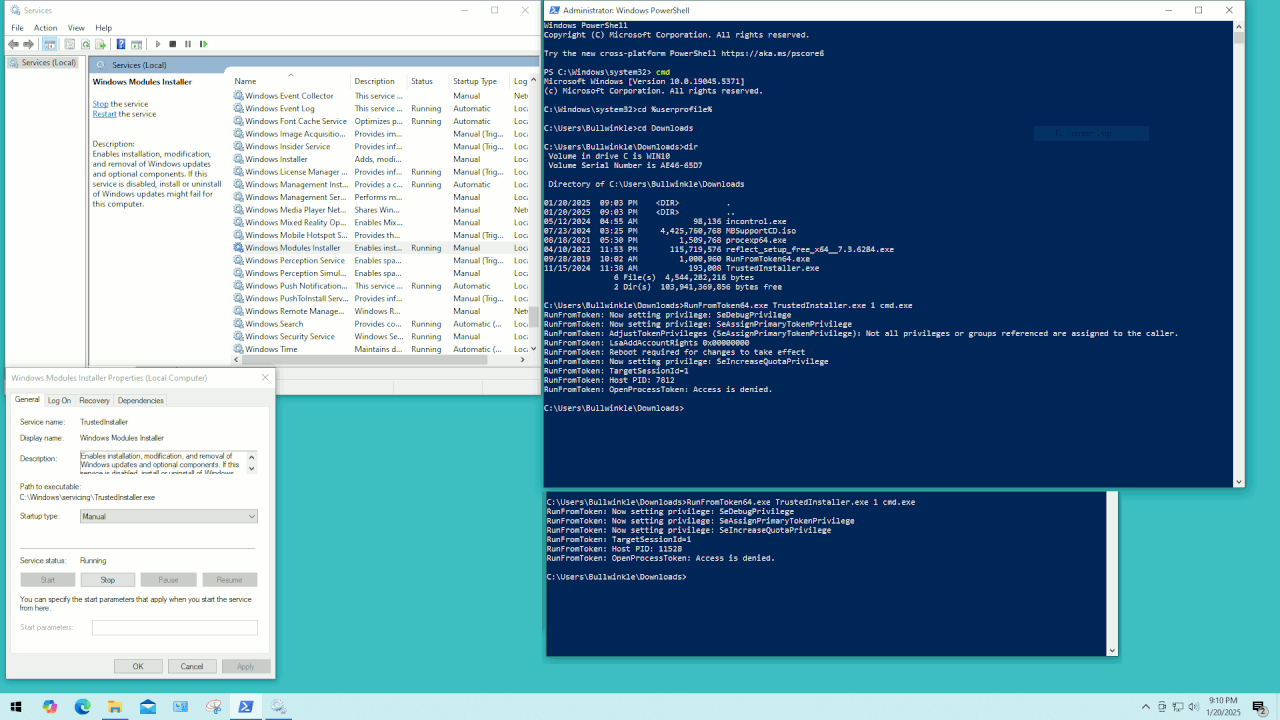Switch to the Dependencies tab
This screenshot has height=720, width=1280.
tap(141, 400)
